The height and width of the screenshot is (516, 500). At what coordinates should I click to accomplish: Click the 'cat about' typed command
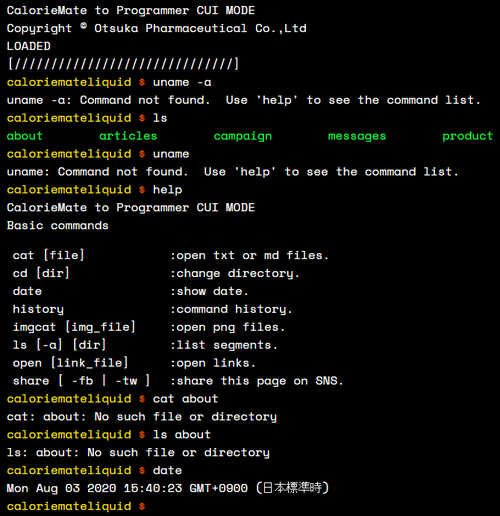(185, 399)
